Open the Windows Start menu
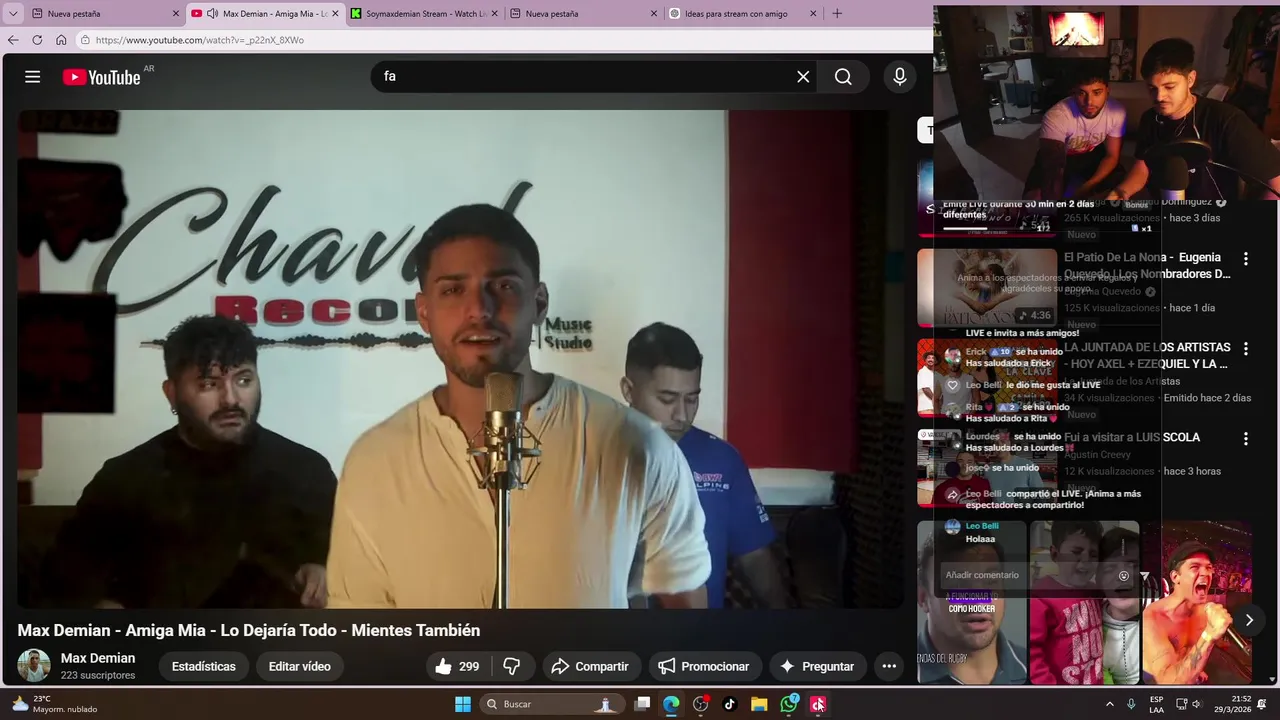Screen dimensions: 1280x720 pos(463,704)
